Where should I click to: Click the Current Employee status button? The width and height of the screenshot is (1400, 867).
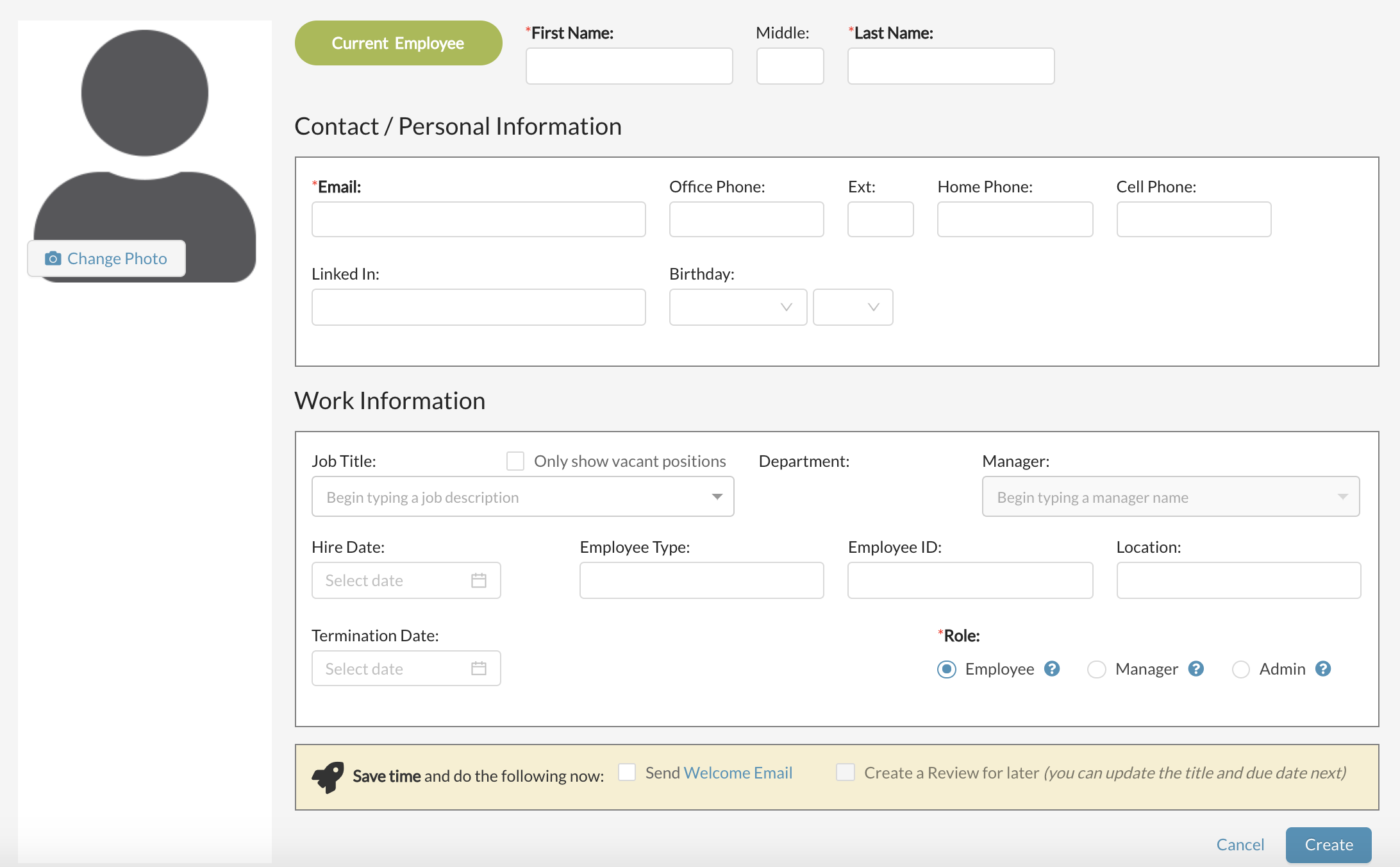(x=398, y=43)
